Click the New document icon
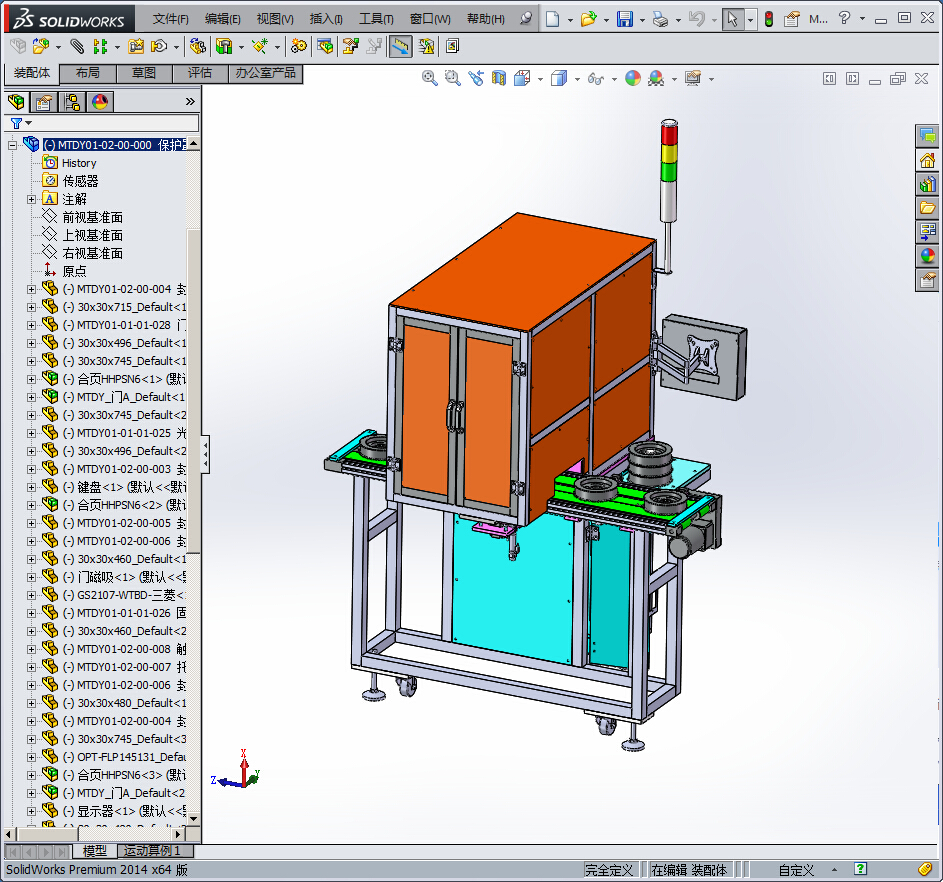This screenshot has width=943, height=882. pyautogui.click(x=553, y=19)
